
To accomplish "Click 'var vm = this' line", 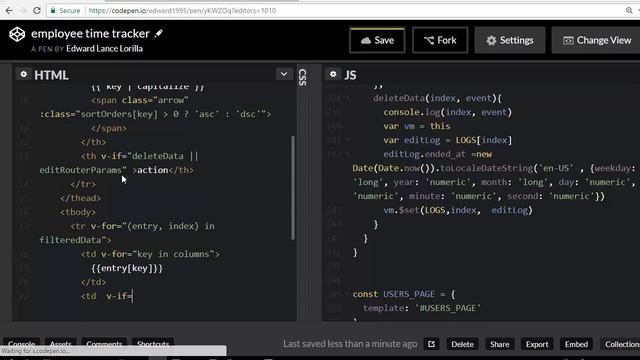I will pos(417,126).
